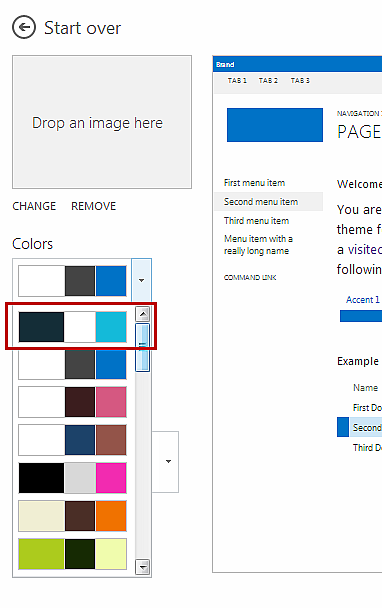Click the Third D row in example list

pos(367,447)
